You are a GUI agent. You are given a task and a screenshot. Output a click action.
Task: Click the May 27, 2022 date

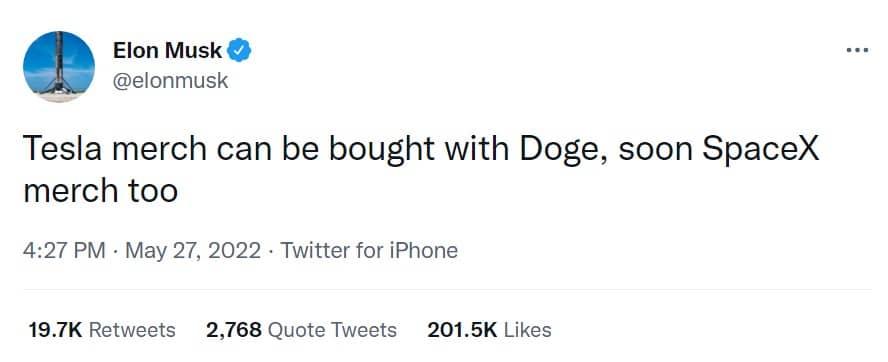click(x=193, y=250)
